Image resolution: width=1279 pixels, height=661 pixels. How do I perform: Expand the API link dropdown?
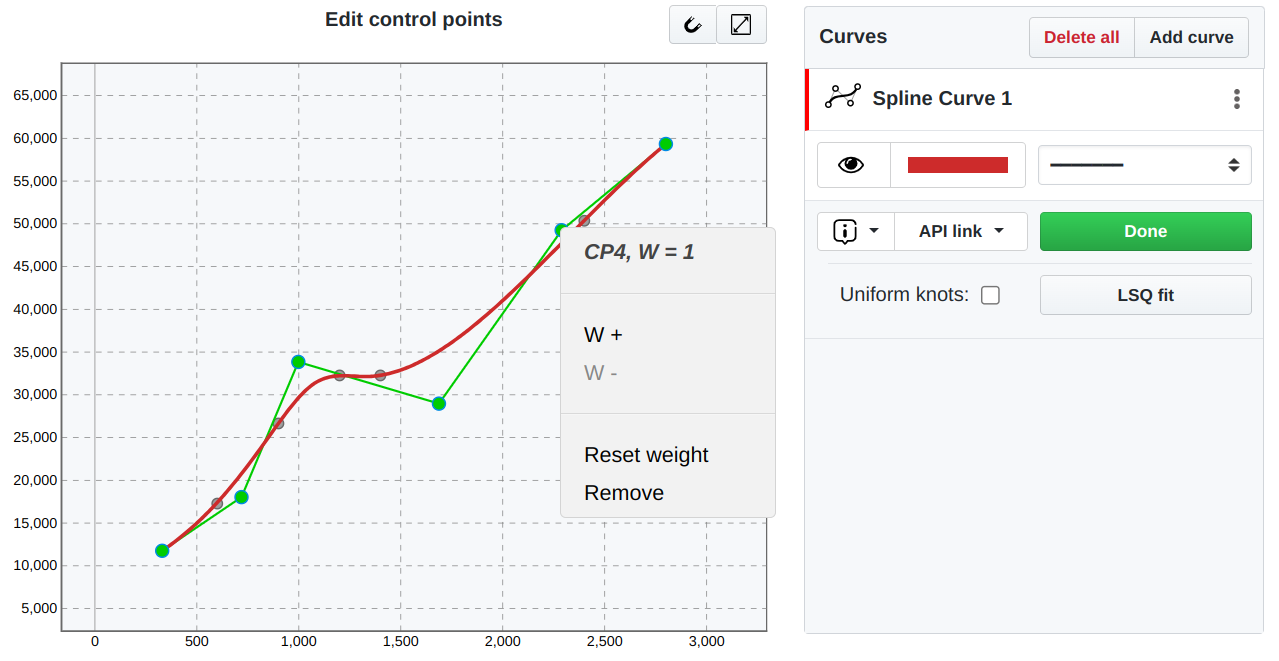tap(960, 231)
